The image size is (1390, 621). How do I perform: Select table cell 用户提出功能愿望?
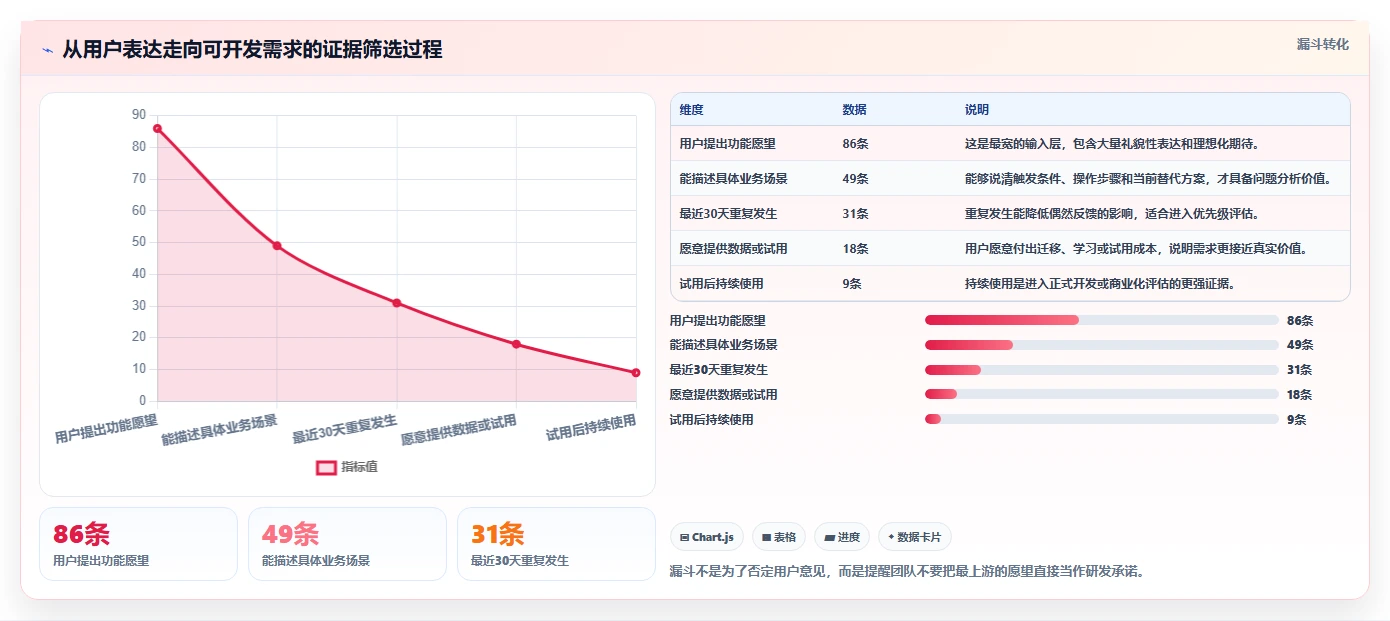(727, 144)
